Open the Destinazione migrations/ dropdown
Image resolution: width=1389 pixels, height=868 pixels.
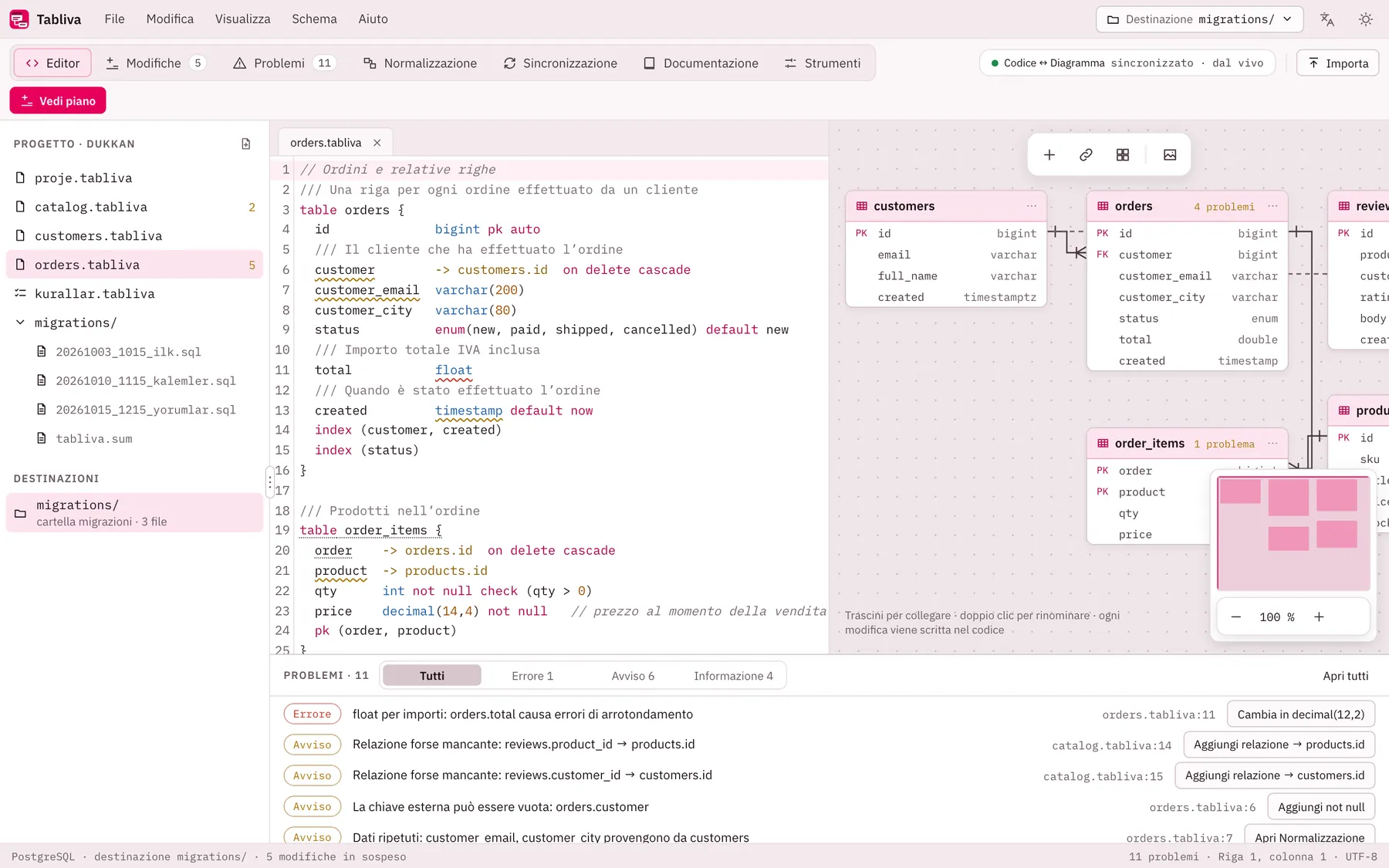1199,19
